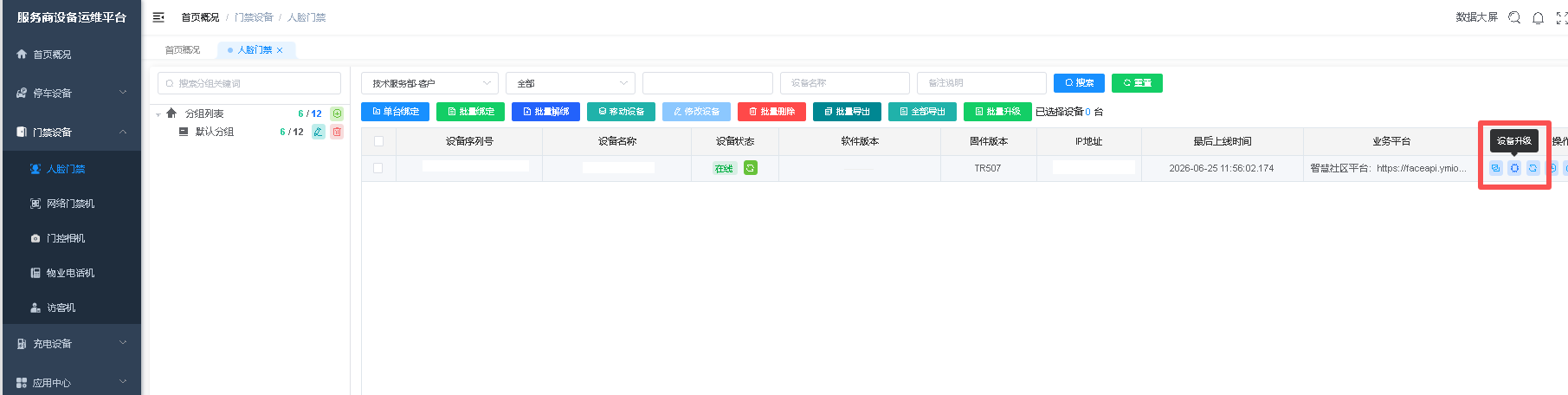Expand the 停车设备 sidebar menu

point(70,93)
